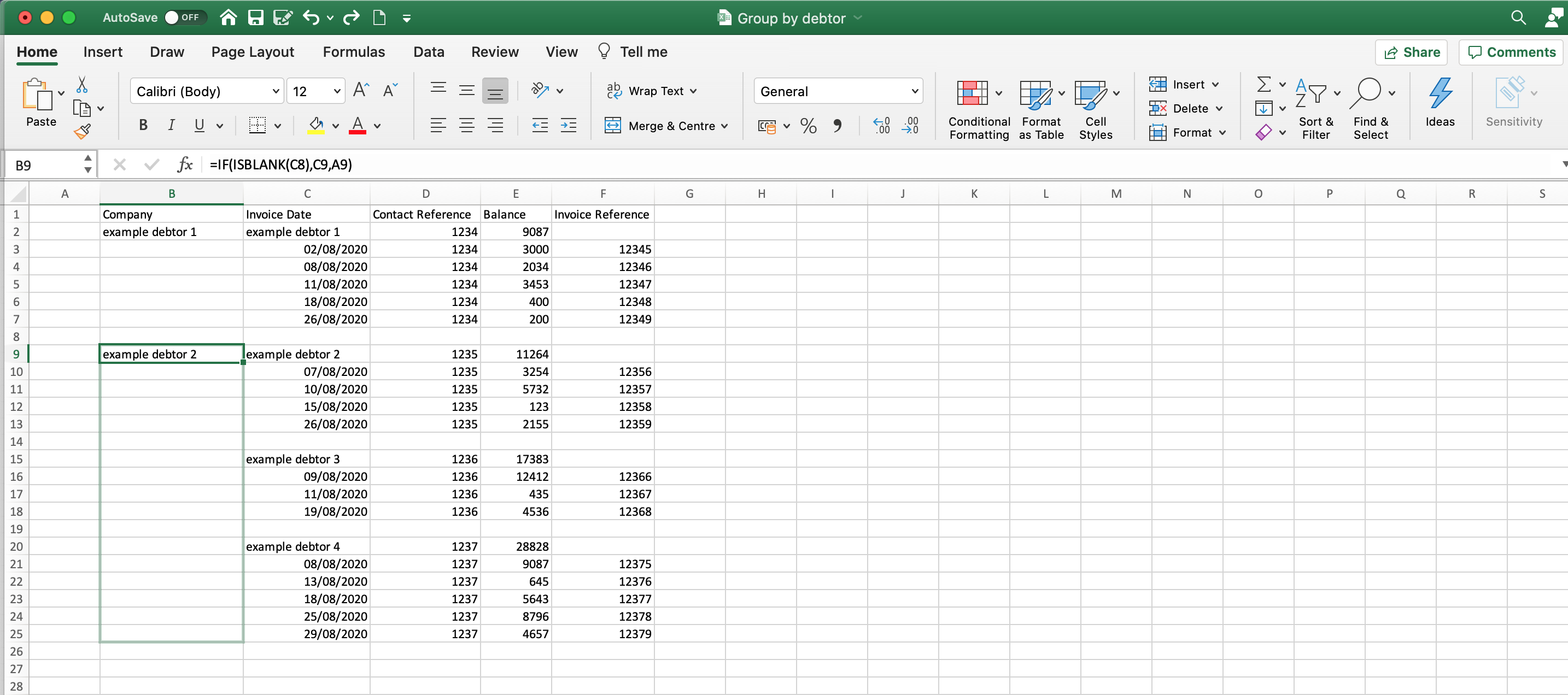
Task: Click the AutoSum sigma icon
Action: click(x=1263, y=84)
